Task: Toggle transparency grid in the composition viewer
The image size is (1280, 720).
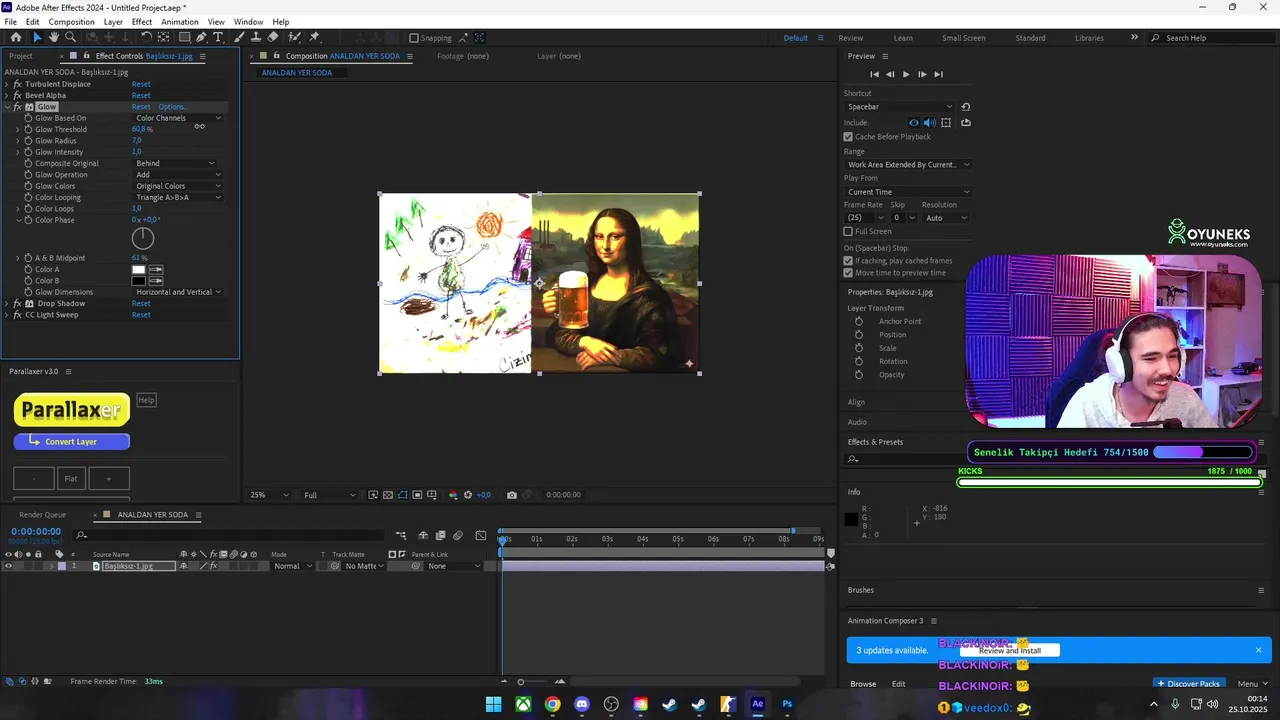Action: 388,495
